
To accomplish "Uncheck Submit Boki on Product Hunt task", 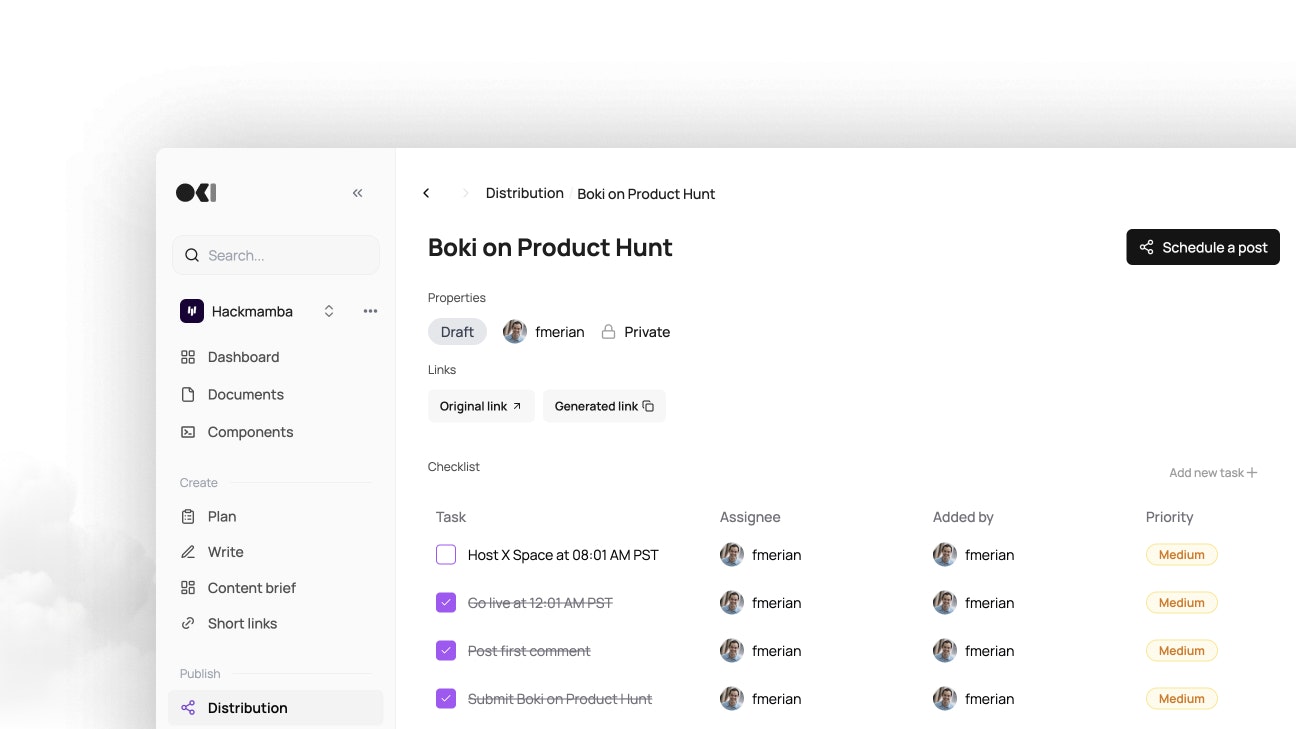I will [x=446, y=699].
